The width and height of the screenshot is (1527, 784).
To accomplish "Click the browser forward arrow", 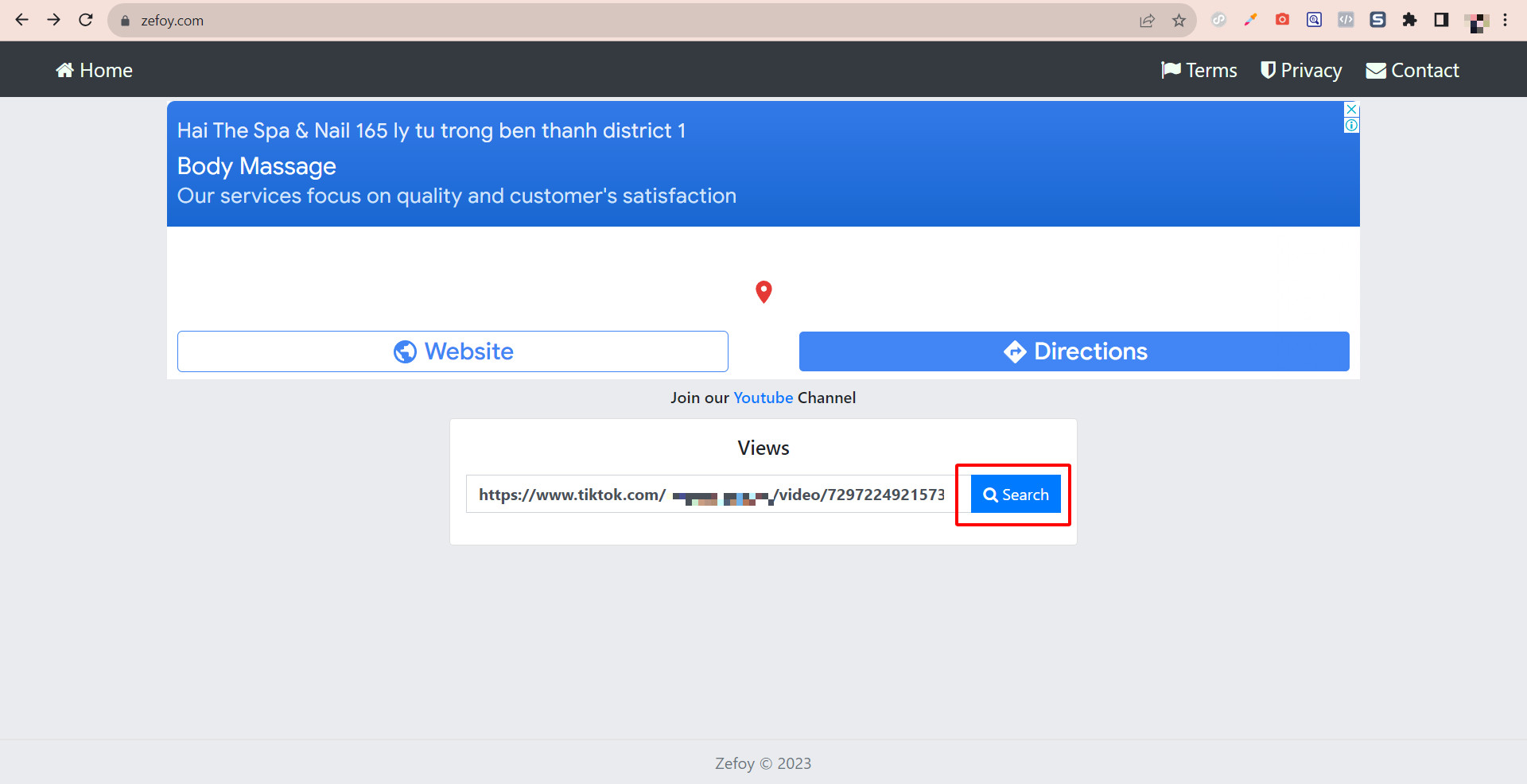I will coord(53,20).
